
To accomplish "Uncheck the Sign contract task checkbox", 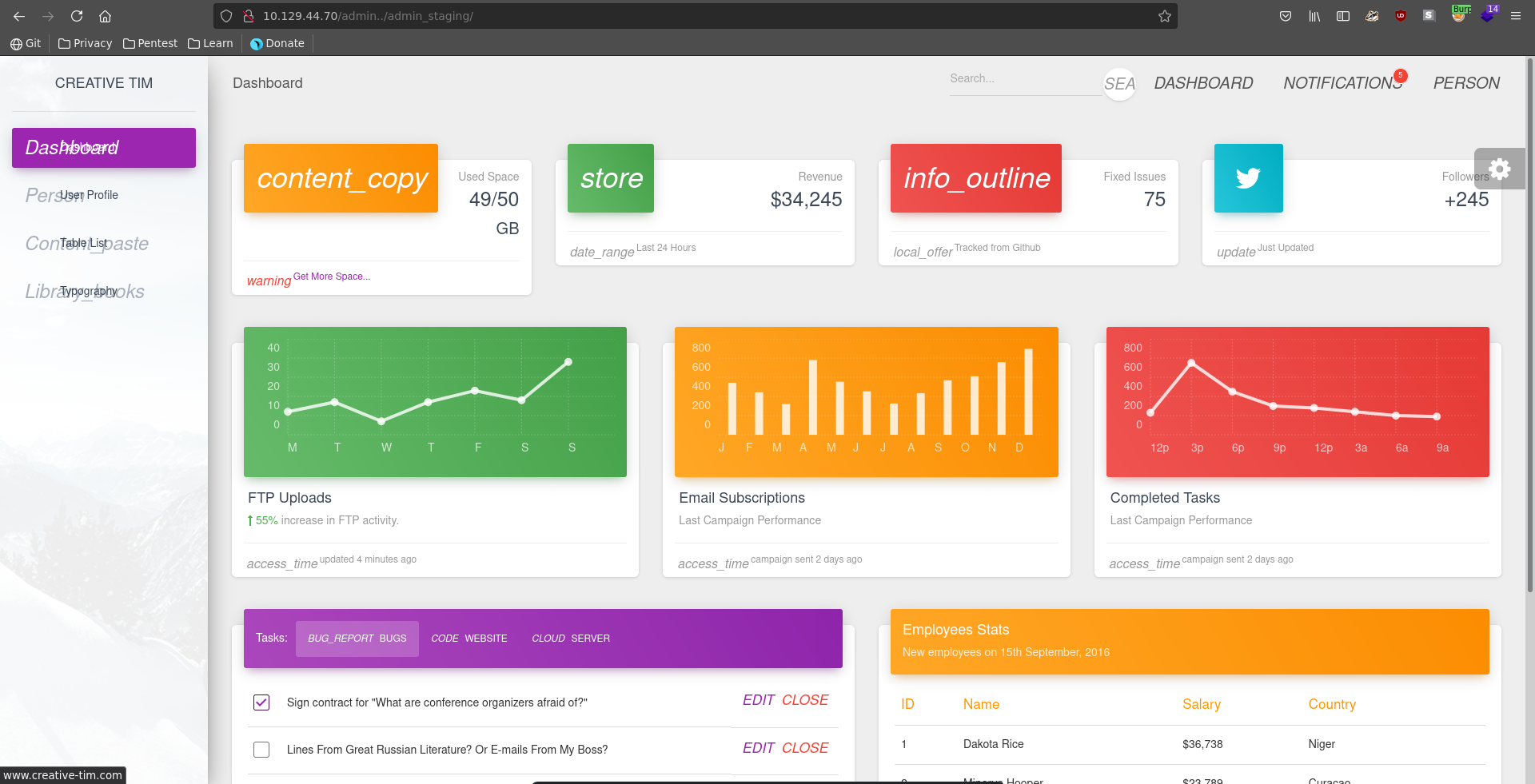I will (261, 702).
